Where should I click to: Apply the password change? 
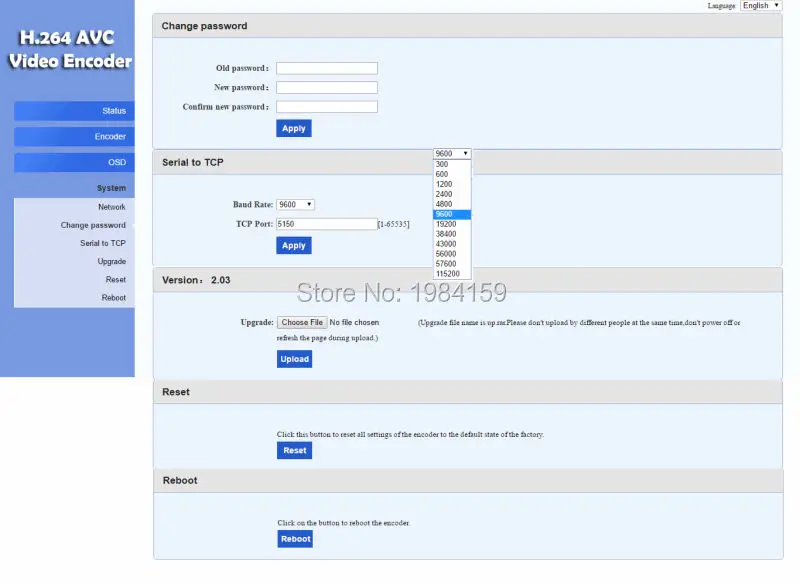pyautogui.click(x=294, y=129)
